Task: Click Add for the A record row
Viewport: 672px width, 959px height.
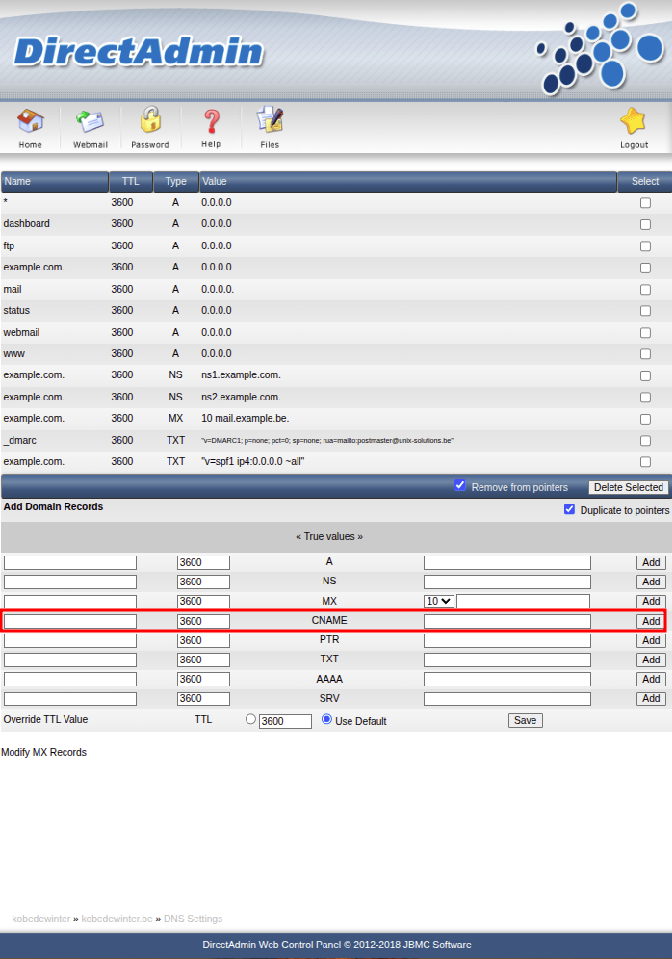Action: (651, 562)
